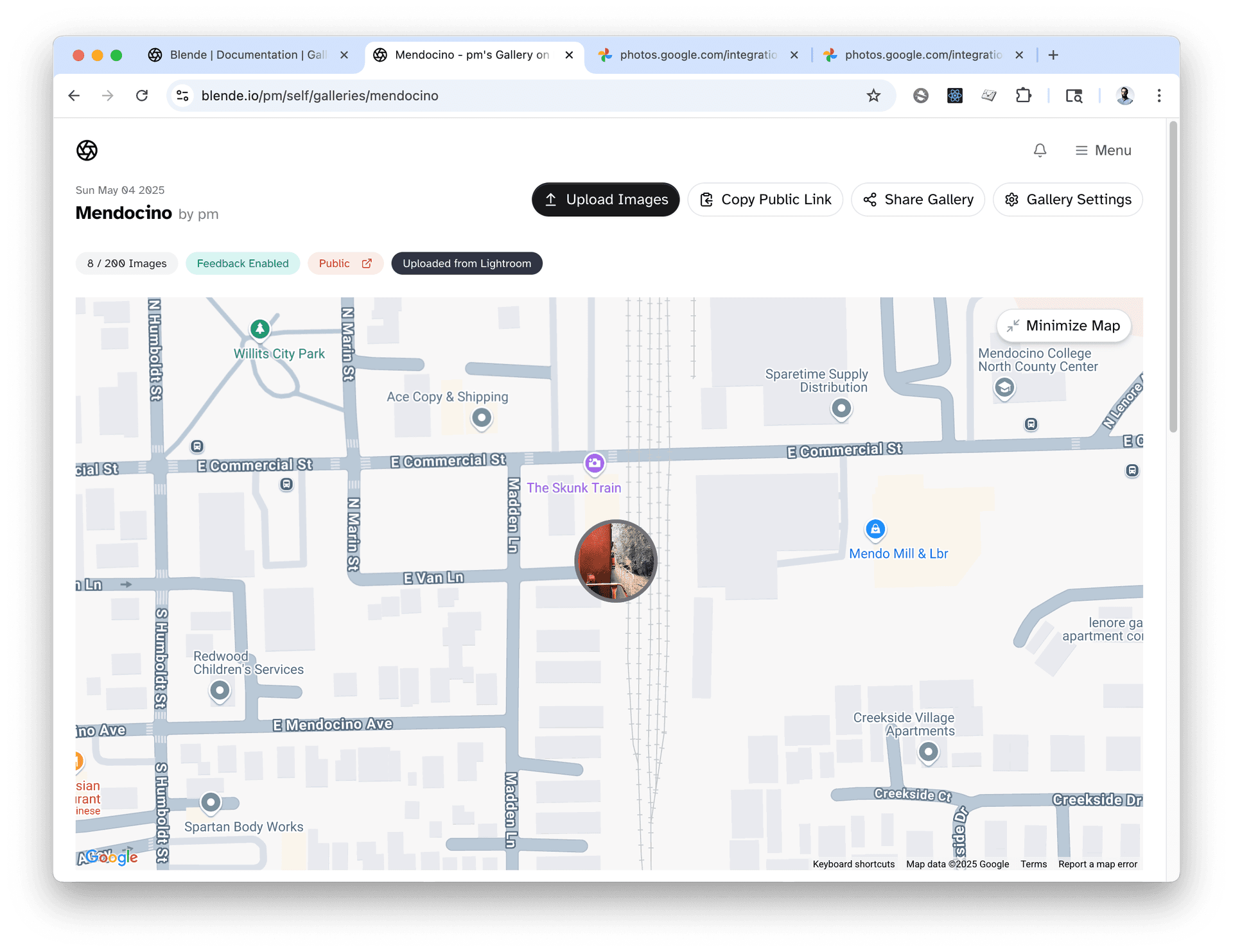Open the Chrome extensions puzzle icon
1233x952 pixels.
(1023, 95)
